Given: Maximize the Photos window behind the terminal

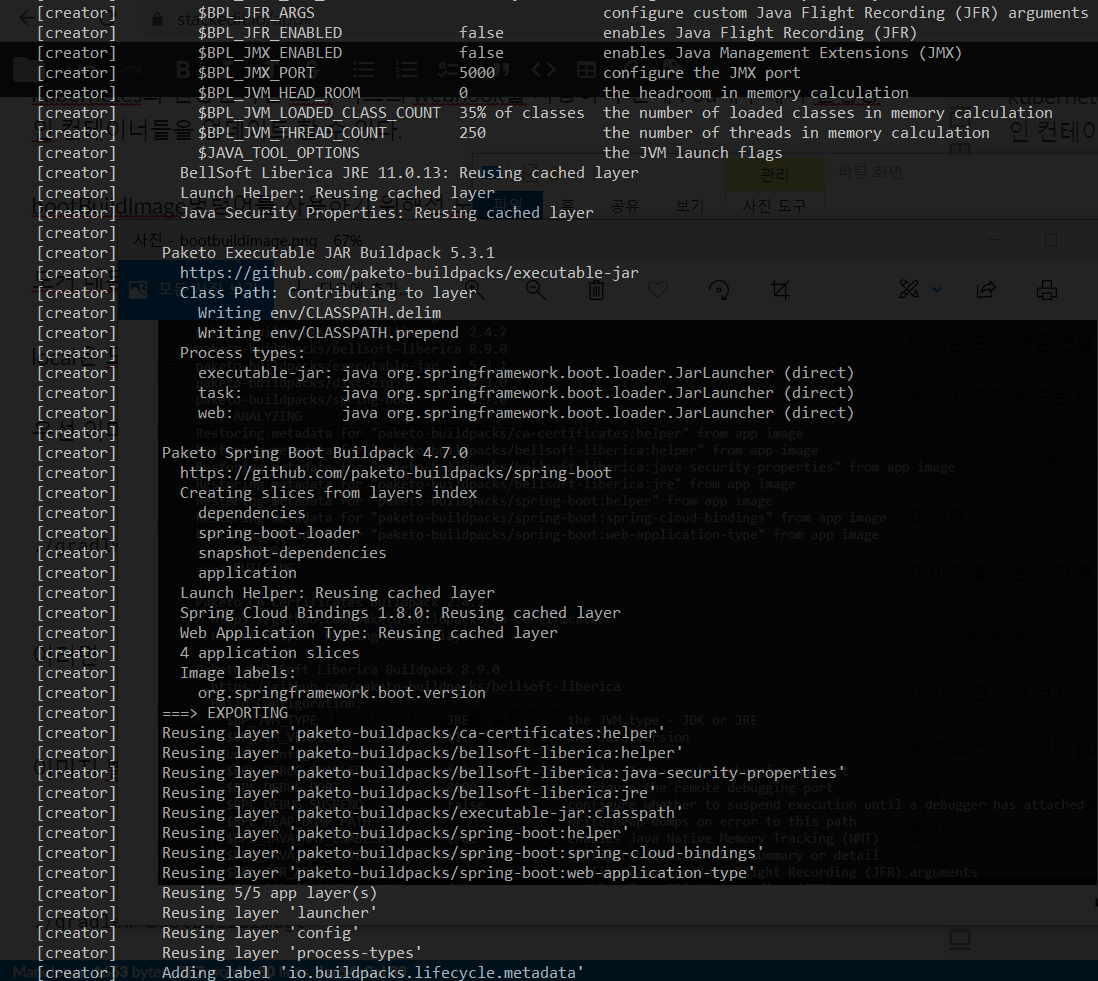Looking at the screenshot, I should (x=1051, y=240).
